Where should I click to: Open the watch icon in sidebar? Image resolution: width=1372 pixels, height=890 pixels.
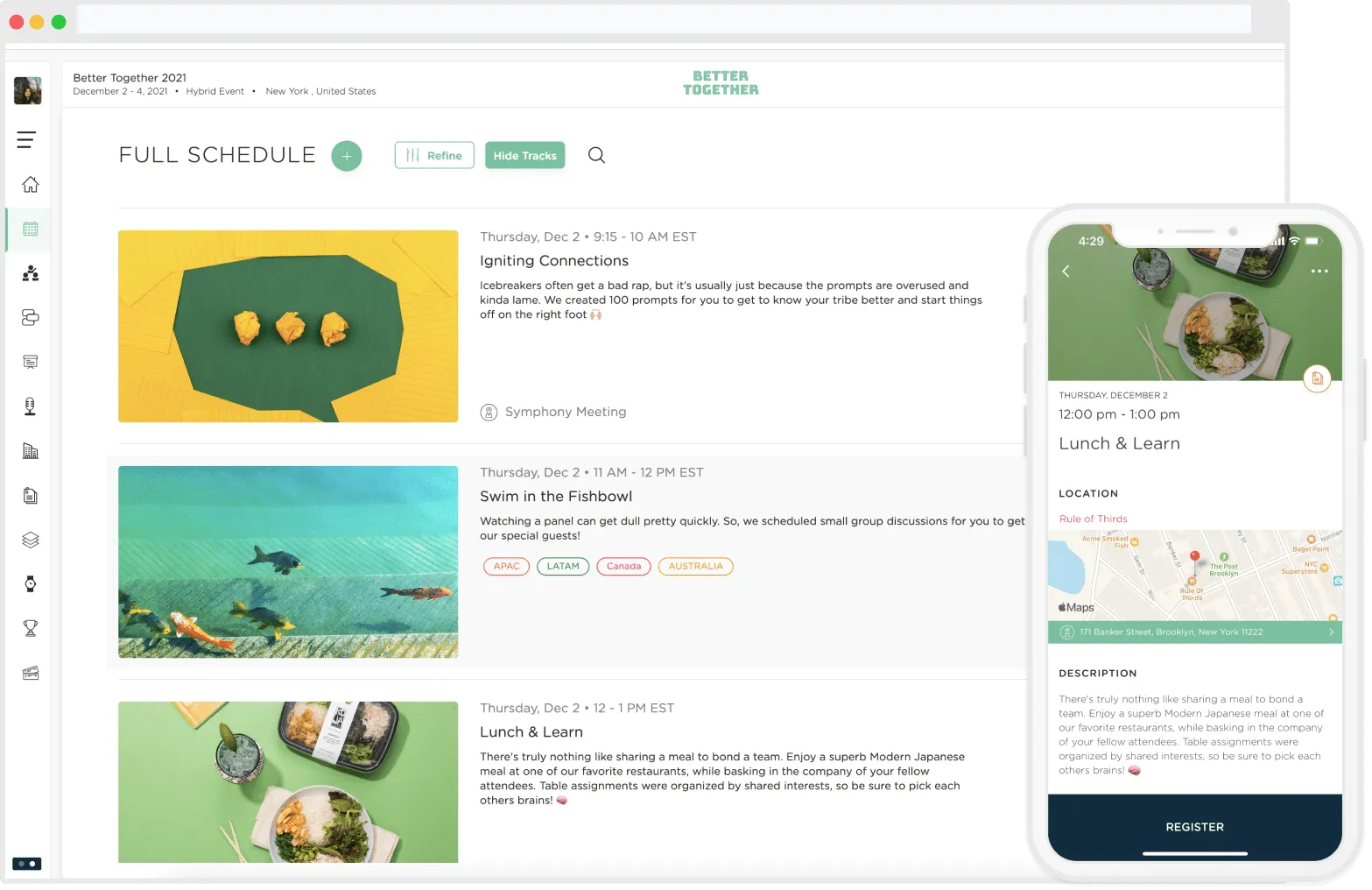point(31,584)
